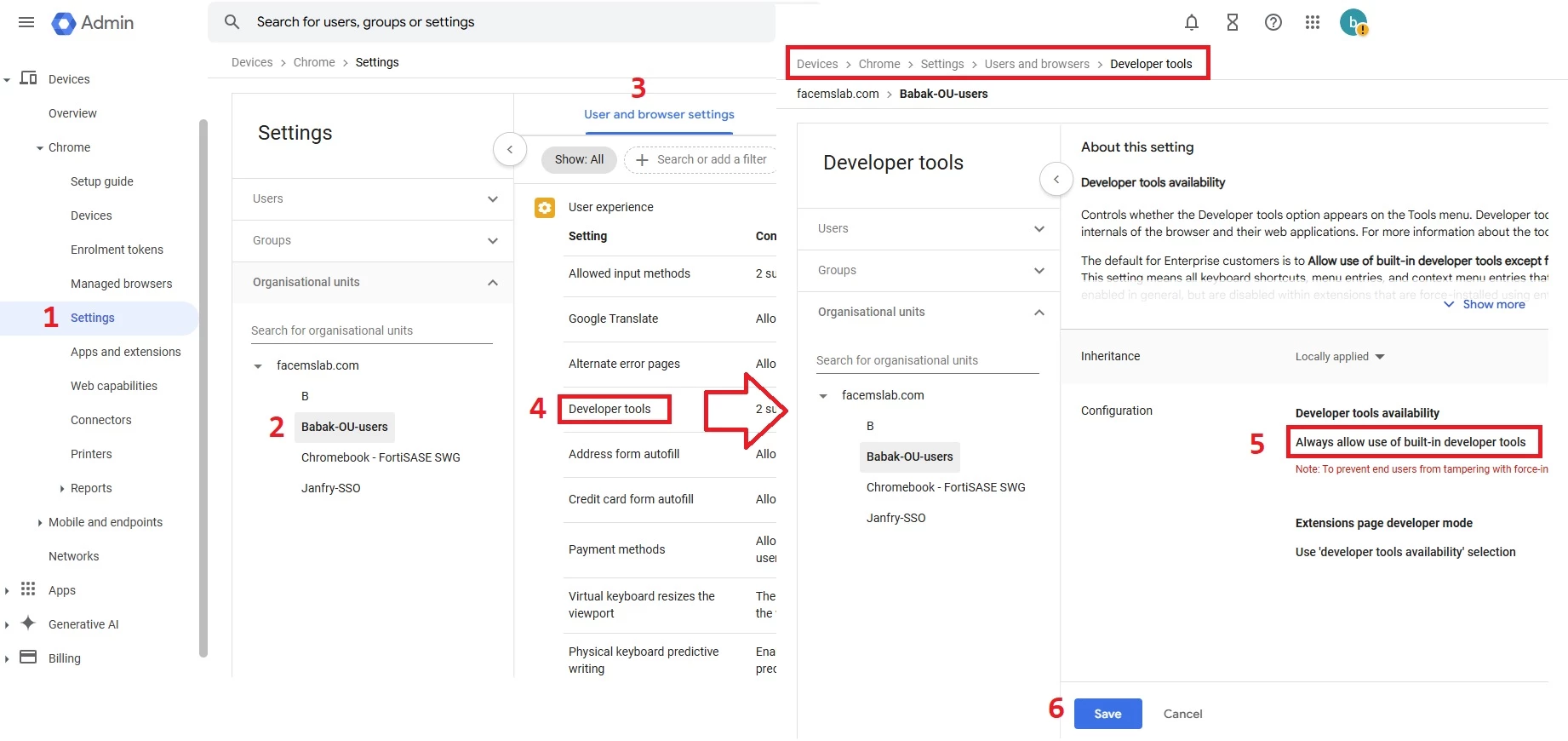This screenshot has height=741, width=1568.
Task: Select Babak-OU-users organisational unit on left
Action: (344, 427)
